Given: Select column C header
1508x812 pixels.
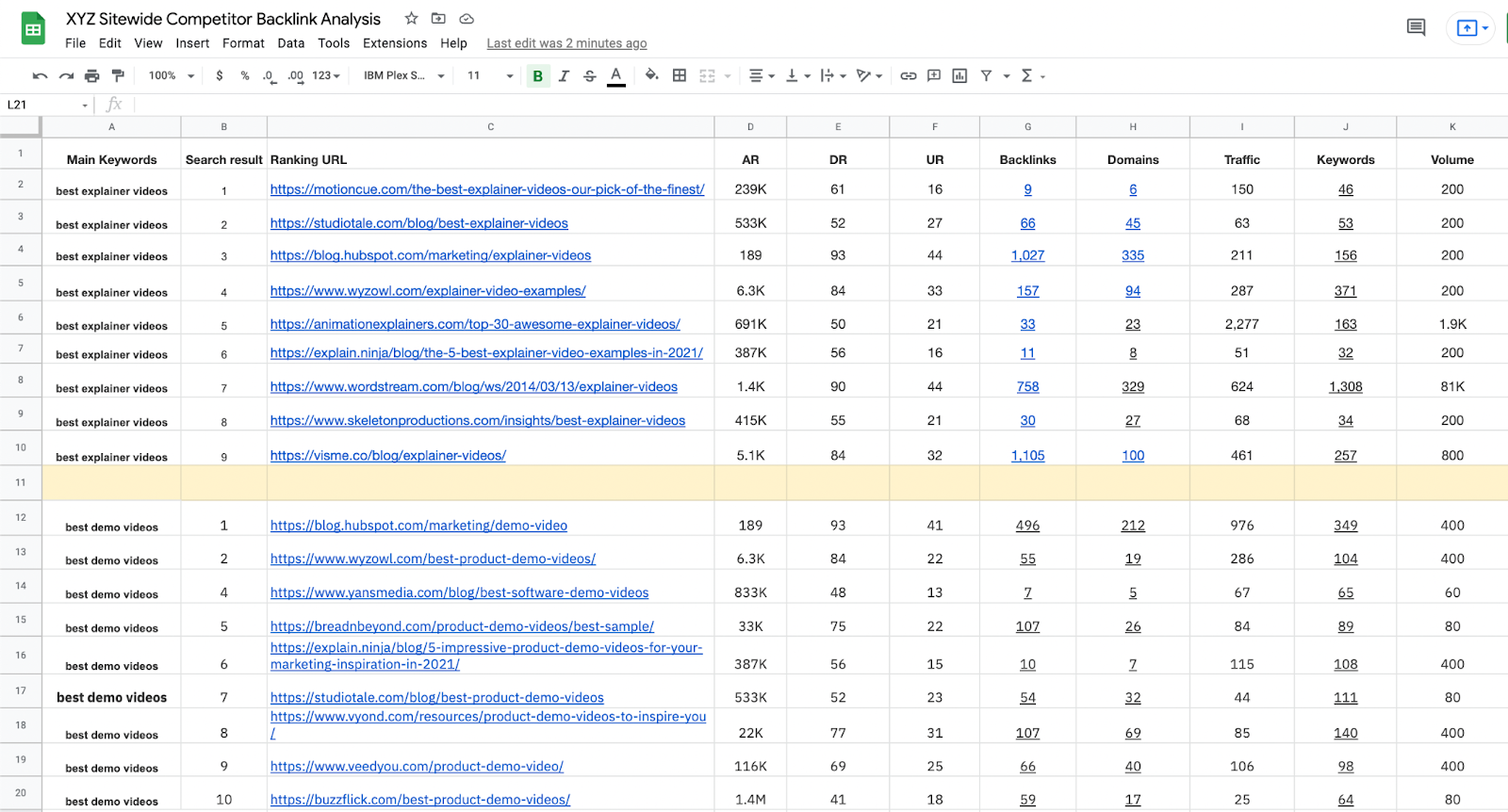Looking at the screenshot, I should tap(490, 126).
